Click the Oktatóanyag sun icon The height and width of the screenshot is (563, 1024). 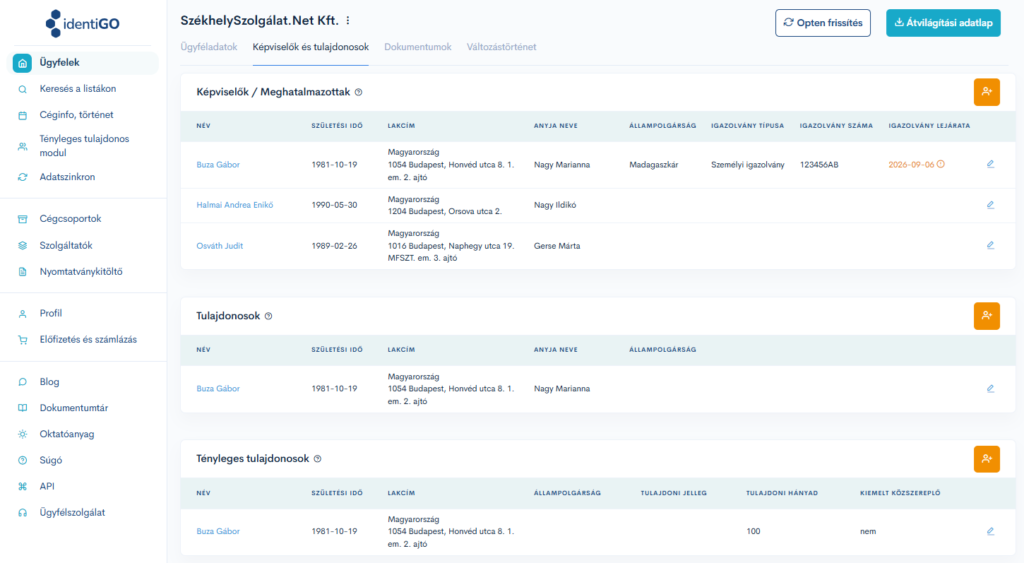(22, 434)
